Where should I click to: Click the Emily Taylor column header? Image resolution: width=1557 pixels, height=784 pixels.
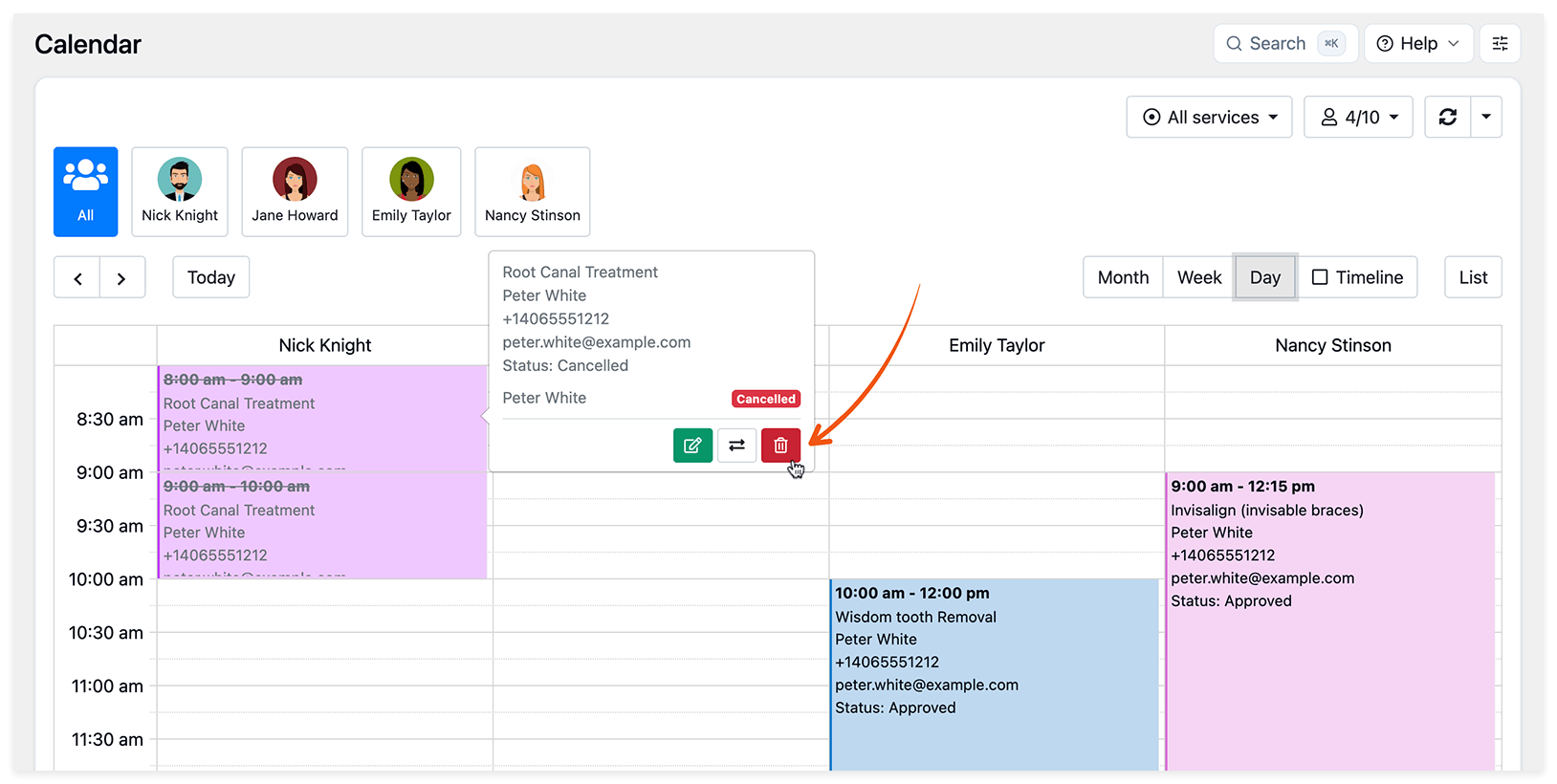click(997, 345)
